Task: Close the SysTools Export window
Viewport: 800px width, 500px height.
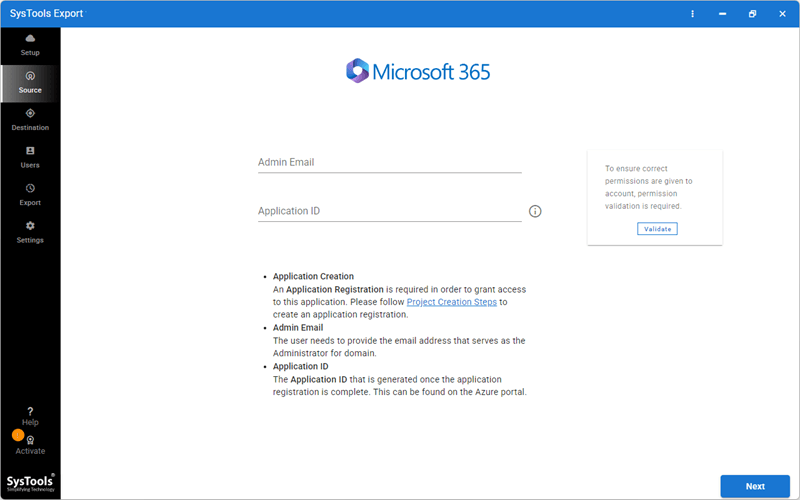Action: 782,14
